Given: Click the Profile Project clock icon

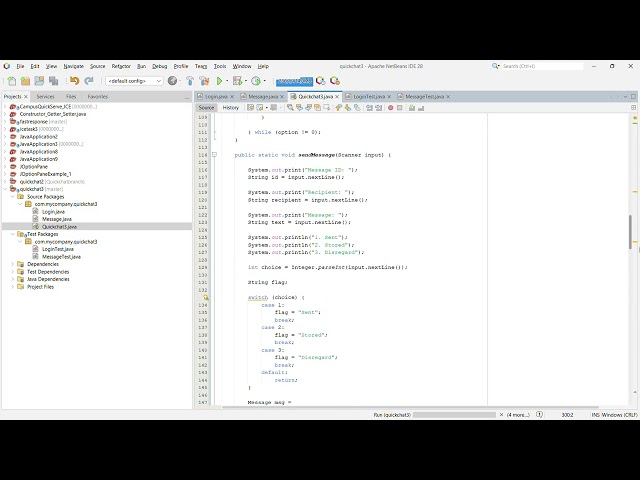Looking at the screenshot, I should point(256,81).
